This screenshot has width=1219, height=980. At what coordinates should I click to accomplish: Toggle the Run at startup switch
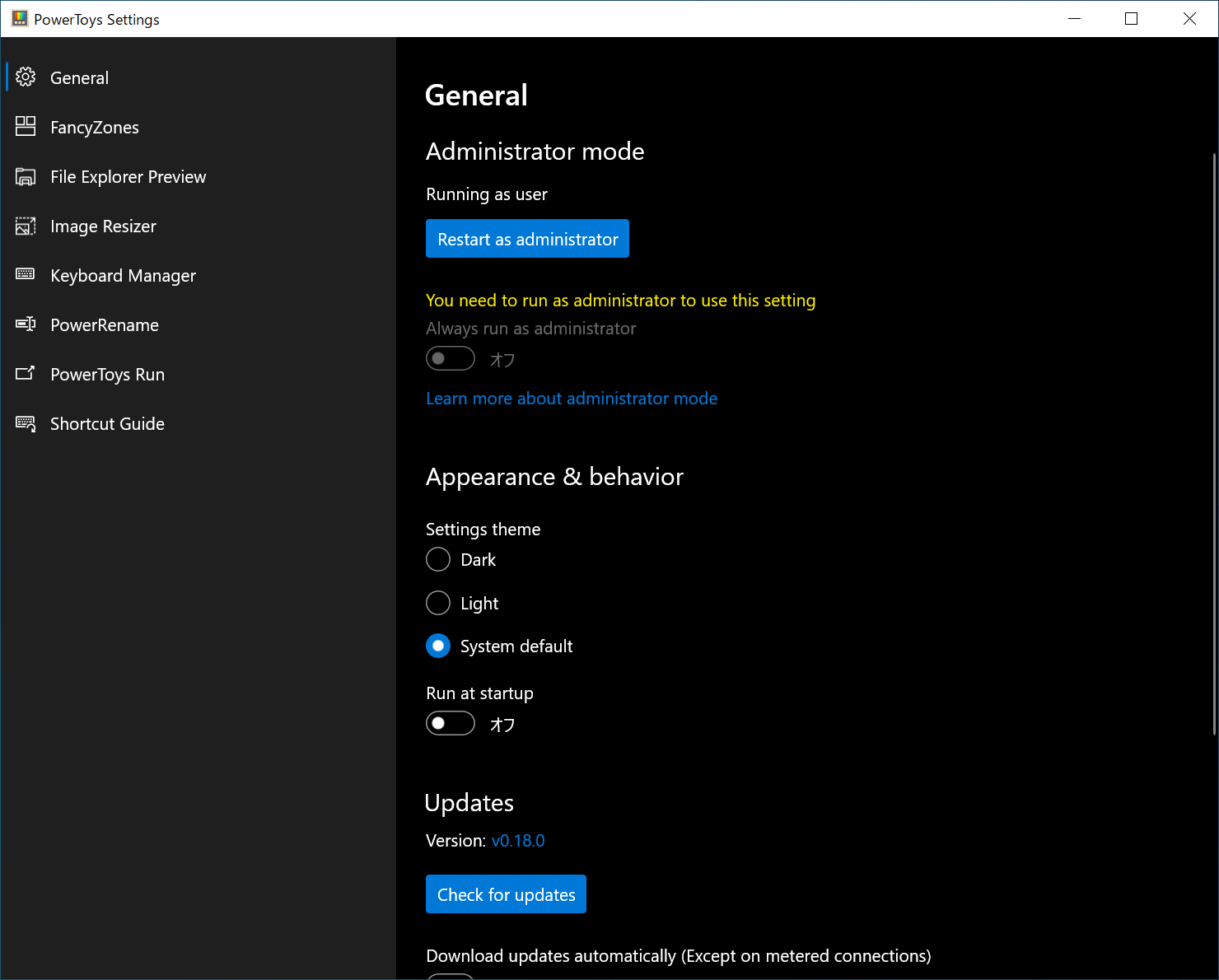click(451, 723)
